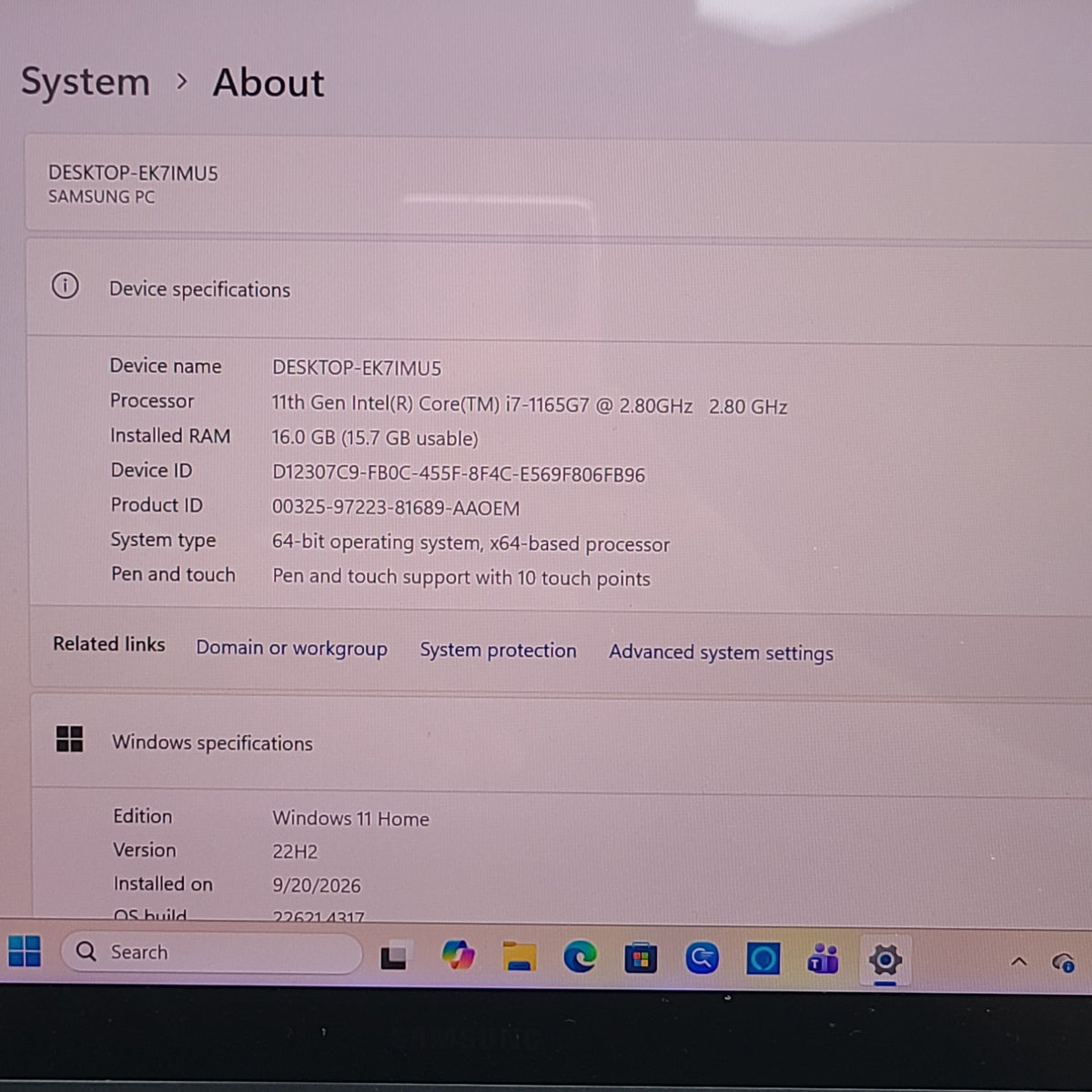Viewport: 1092px width, 1092px height.
Task: Select the Pen and touch support value
Action: coord(461,578)
